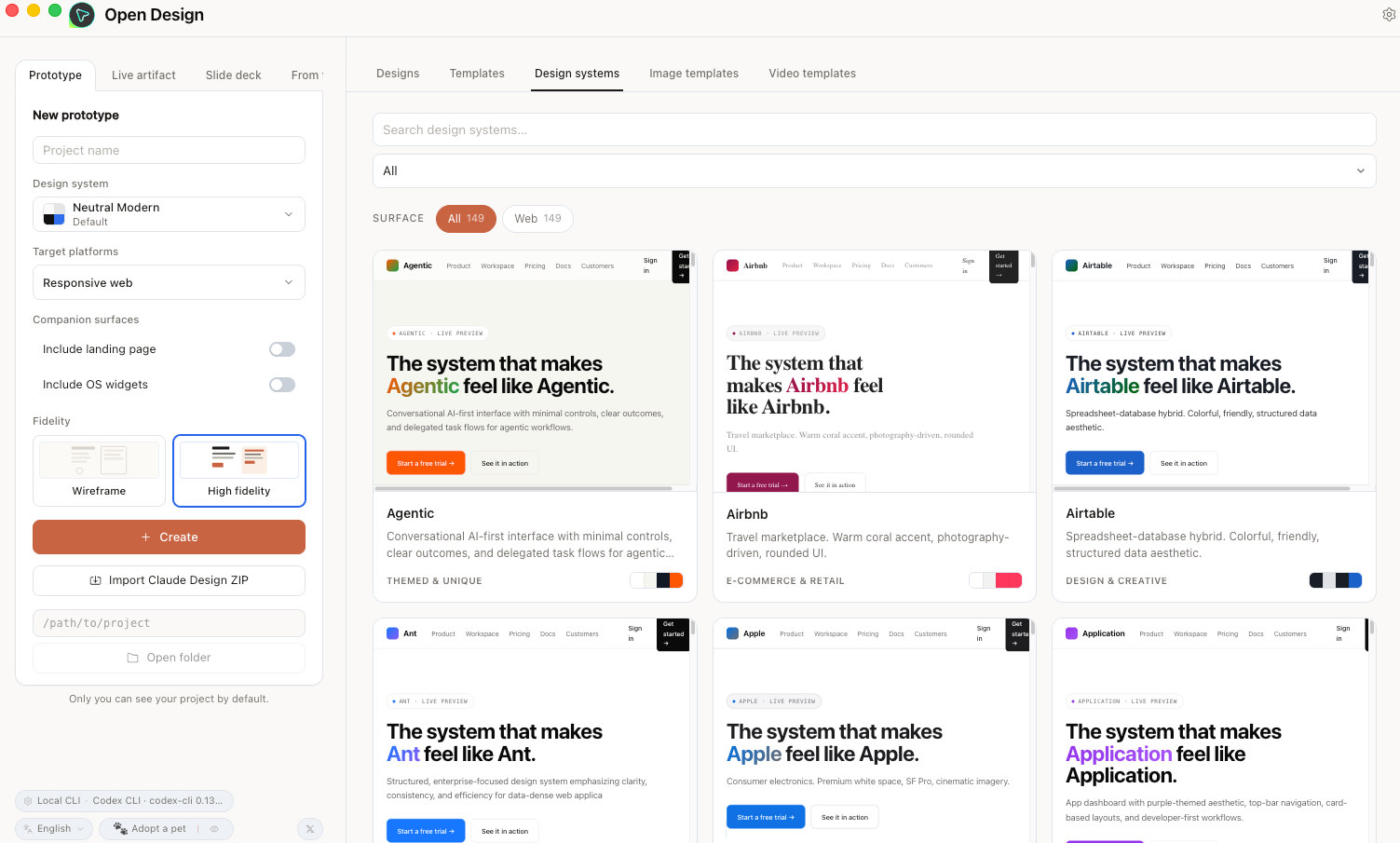Open the Responsive web target platforms dropdown

[x=169, y=282]
